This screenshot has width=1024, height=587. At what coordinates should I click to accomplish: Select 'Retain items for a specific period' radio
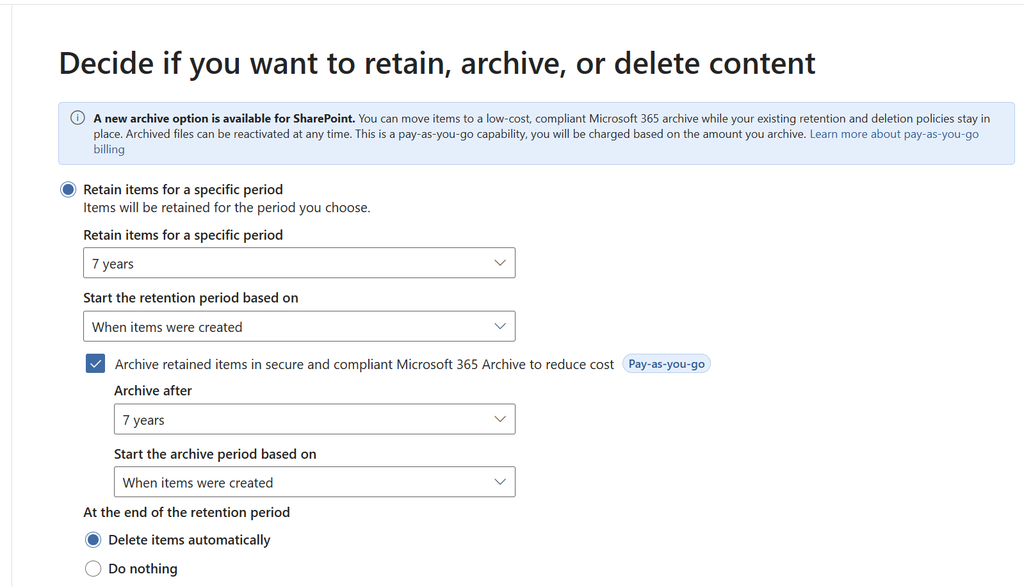tap(68, 189)
